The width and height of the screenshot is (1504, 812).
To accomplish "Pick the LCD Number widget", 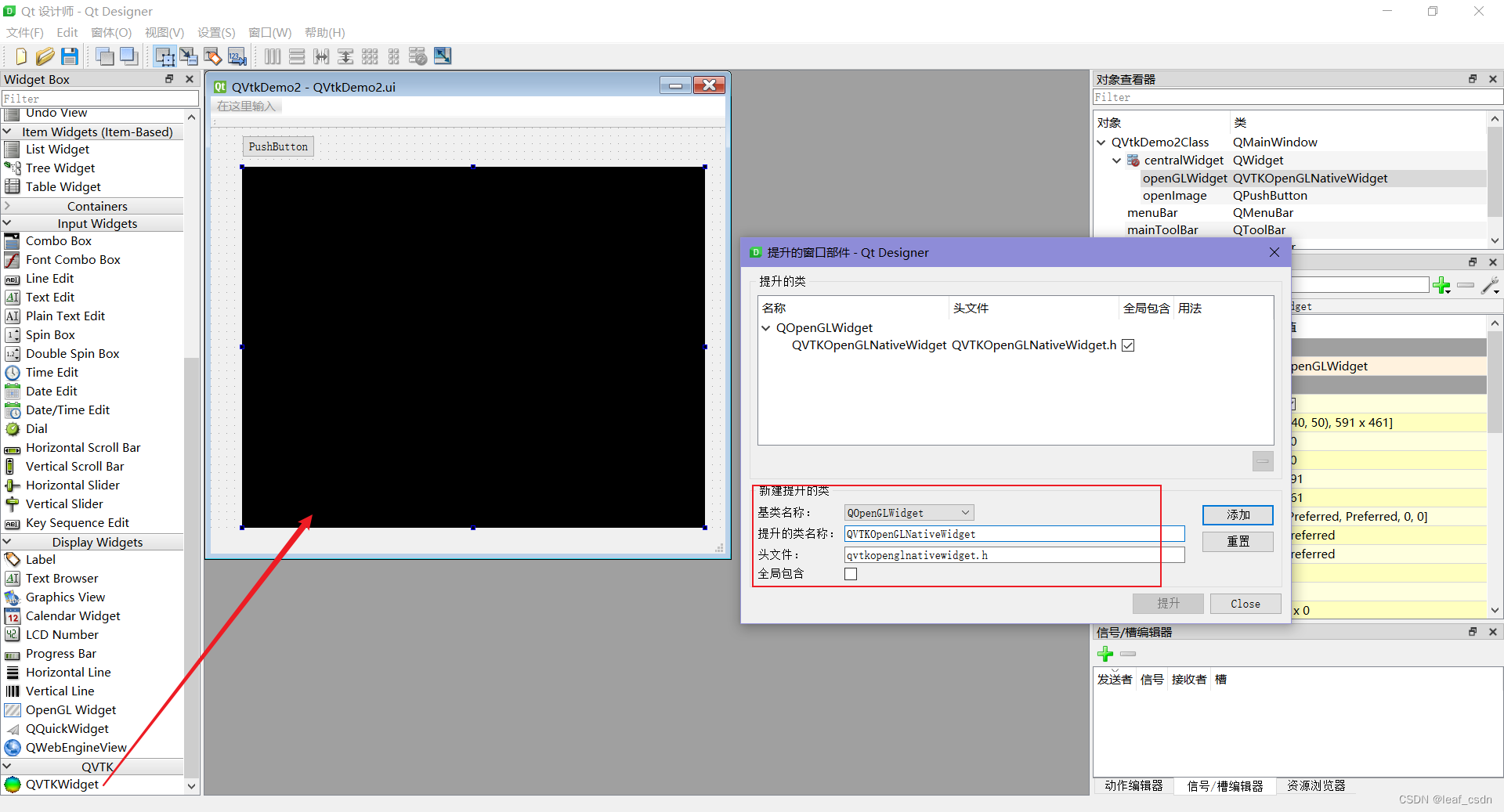I will click(62, 634).
